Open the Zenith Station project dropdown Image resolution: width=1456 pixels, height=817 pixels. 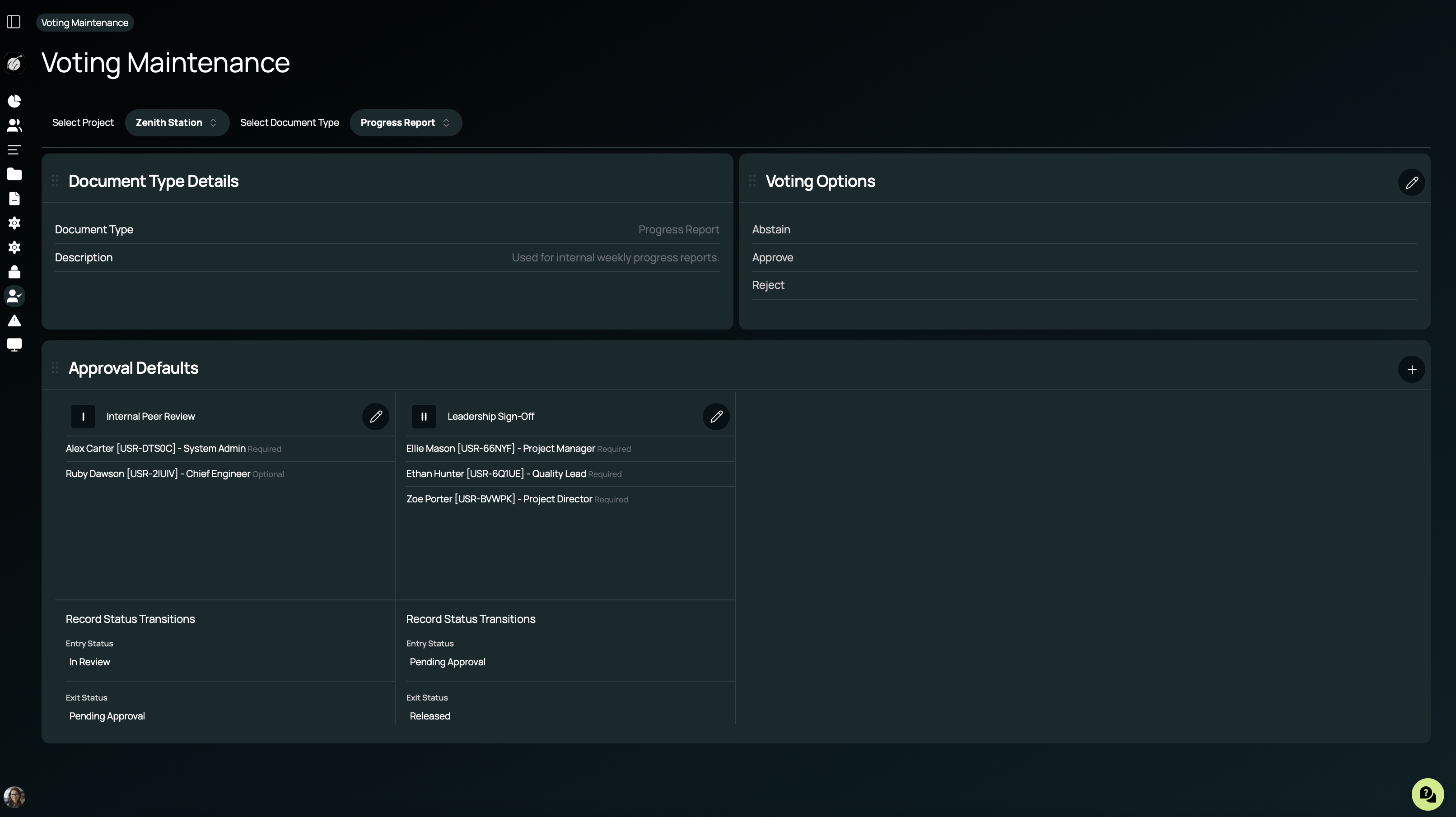pyautogui.click(x=177, y=123)
